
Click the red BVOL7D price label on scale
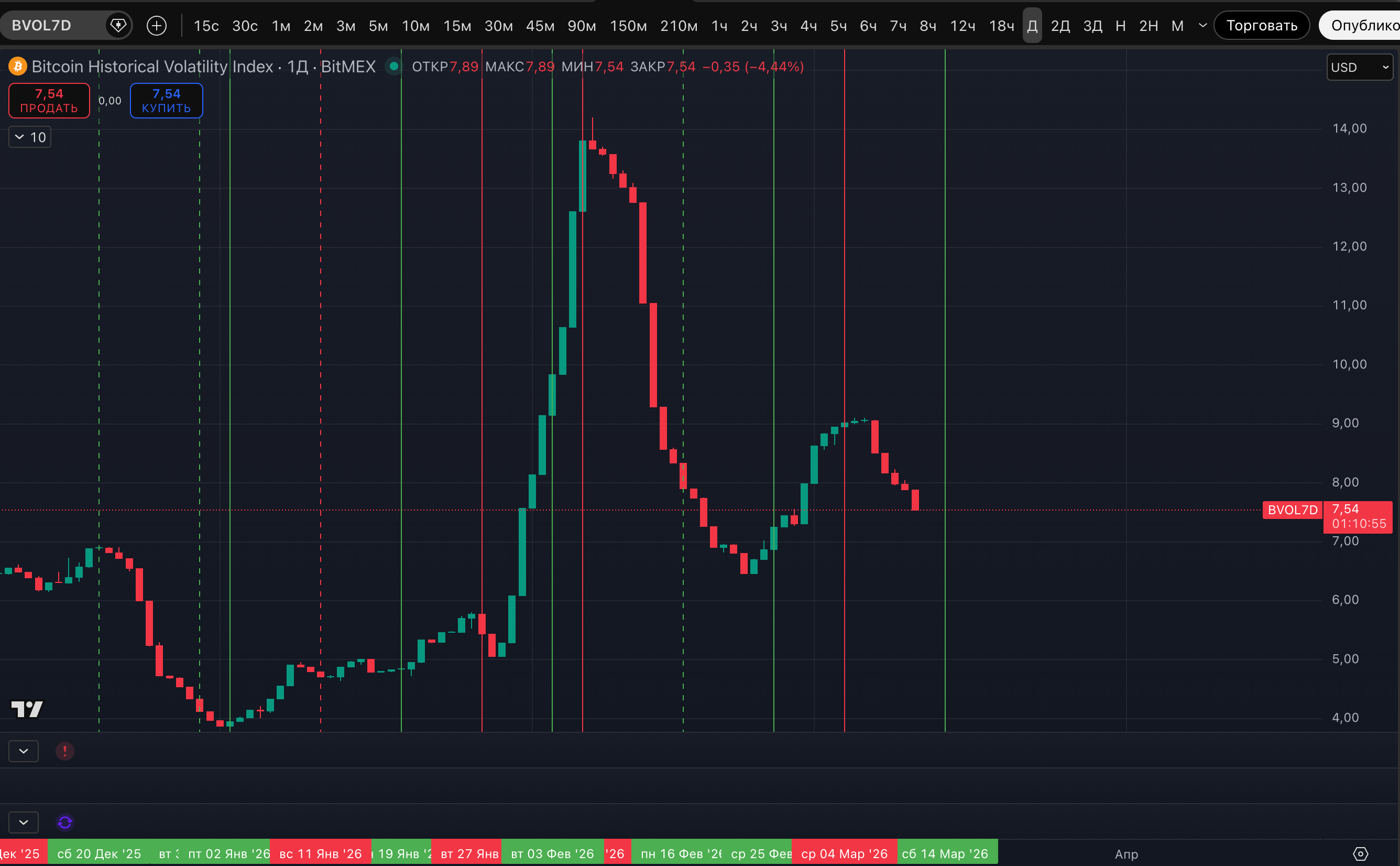click(x=1292, y=510)
